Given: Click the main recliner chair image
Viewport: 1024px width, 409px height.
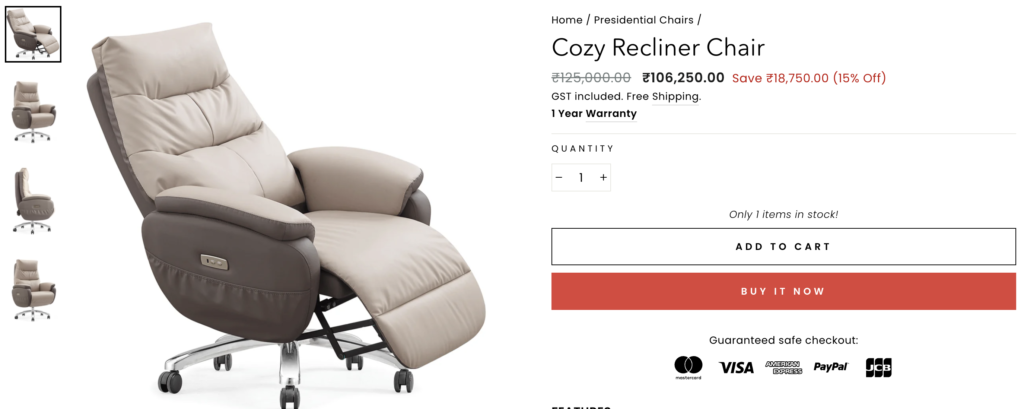Looking at the screenshot, I should (287, 209).
